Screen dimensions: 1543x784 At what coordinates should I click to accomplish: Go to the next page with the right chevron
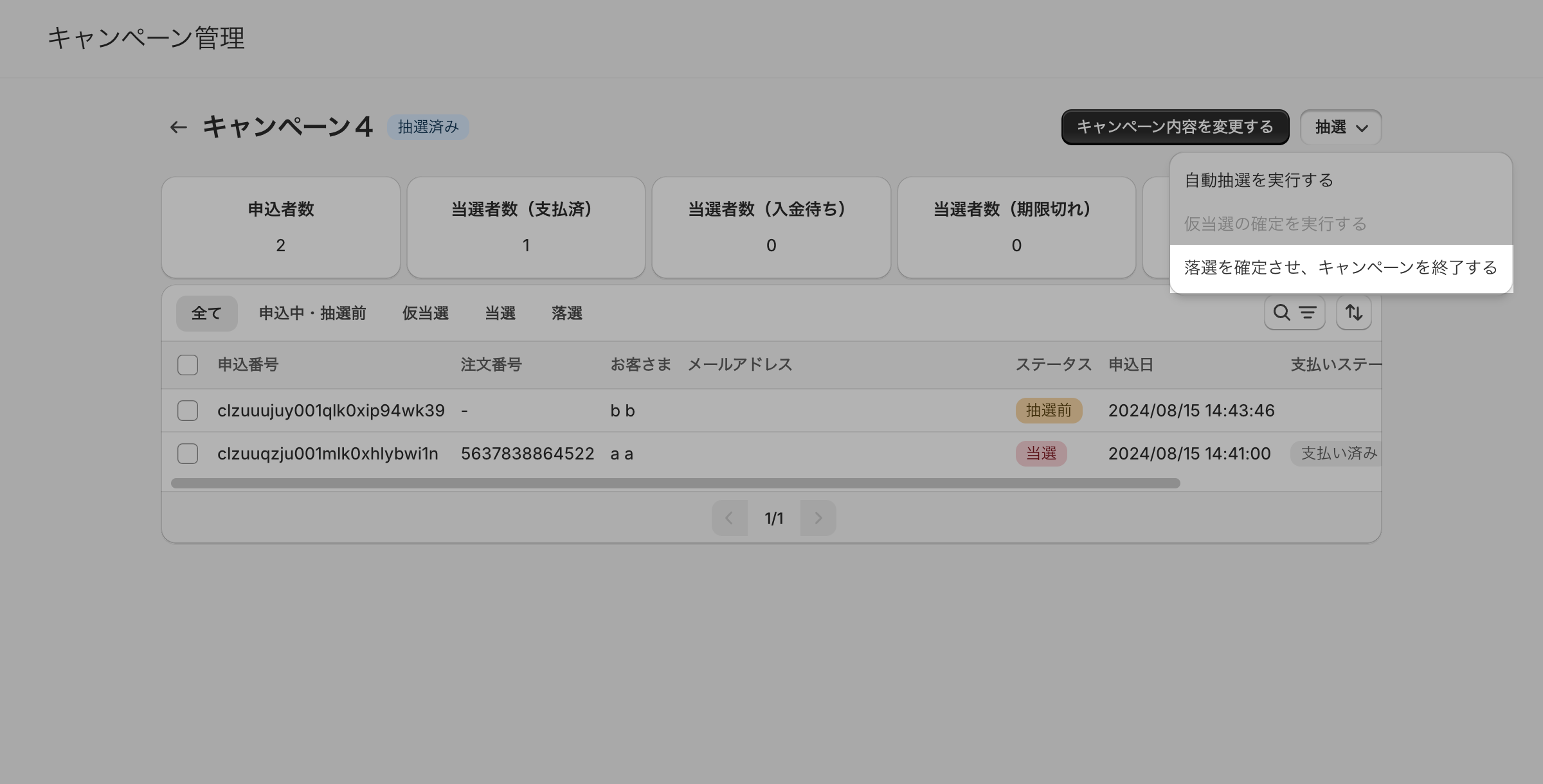(818, 518)
